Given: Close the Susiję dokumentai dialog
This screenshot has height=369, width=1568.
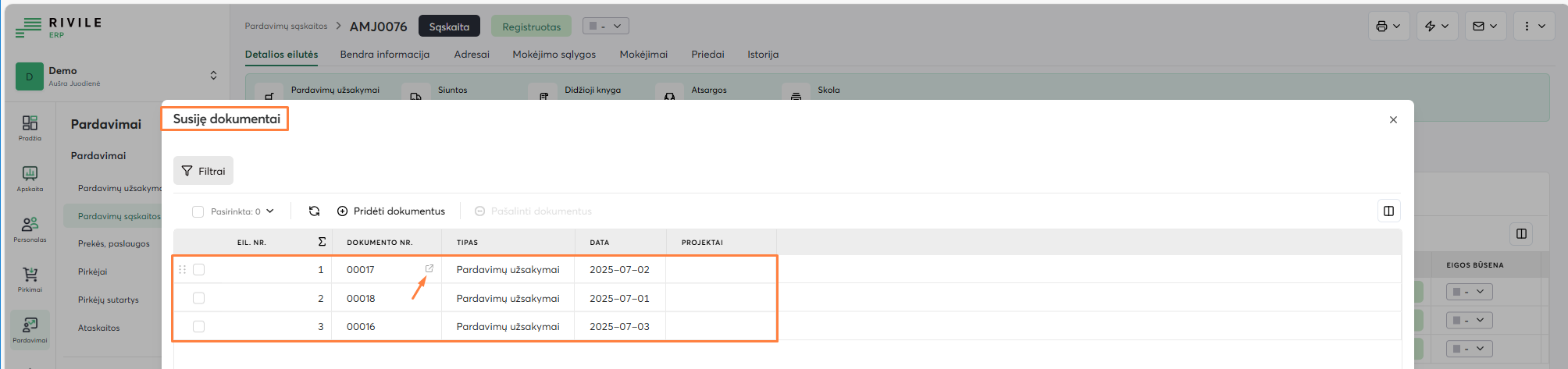Looking at the screenshot, I should click(x=1393, y=120).
